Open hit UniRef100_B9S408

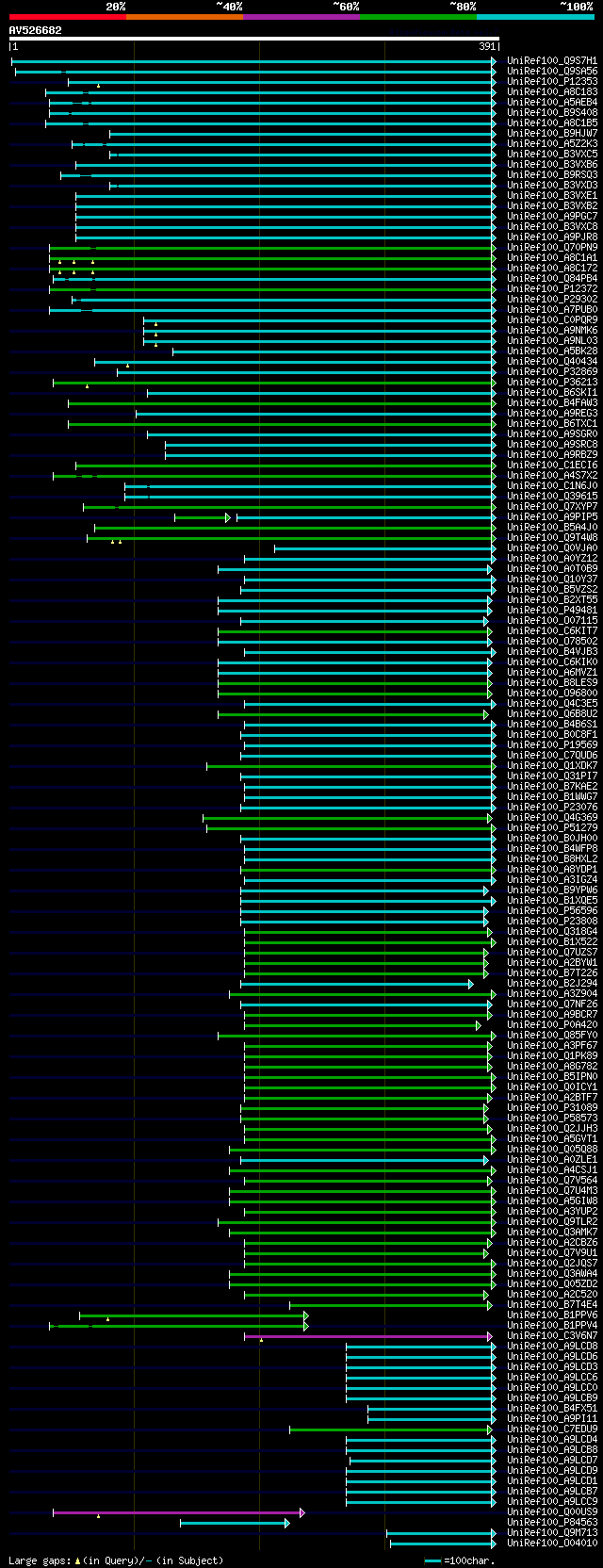click(x=552, y=112)
